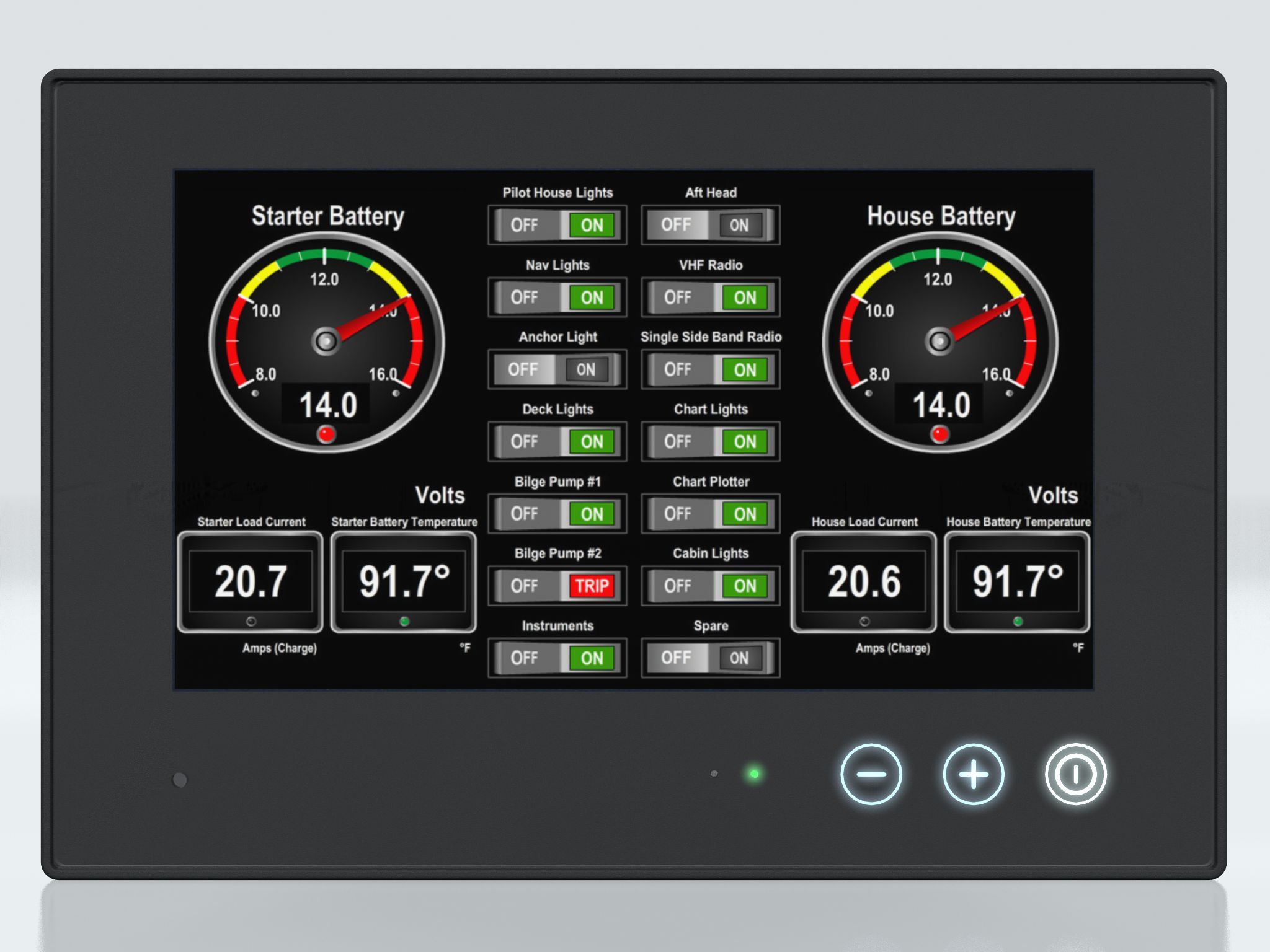Select the Starter Battery Temperature readout

tap(404, 582)
